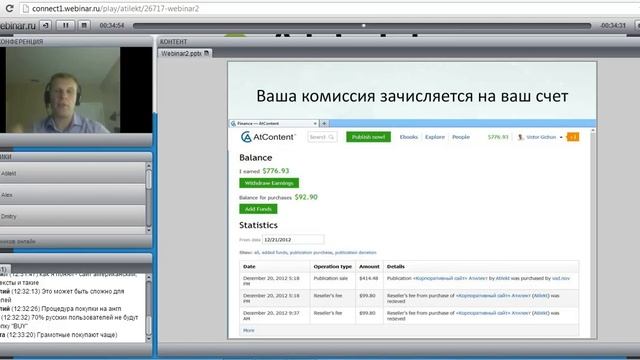Open the Victor Gichun user dropdown
Viewport: 640px width, 360px height.
(x=540, y=137)
